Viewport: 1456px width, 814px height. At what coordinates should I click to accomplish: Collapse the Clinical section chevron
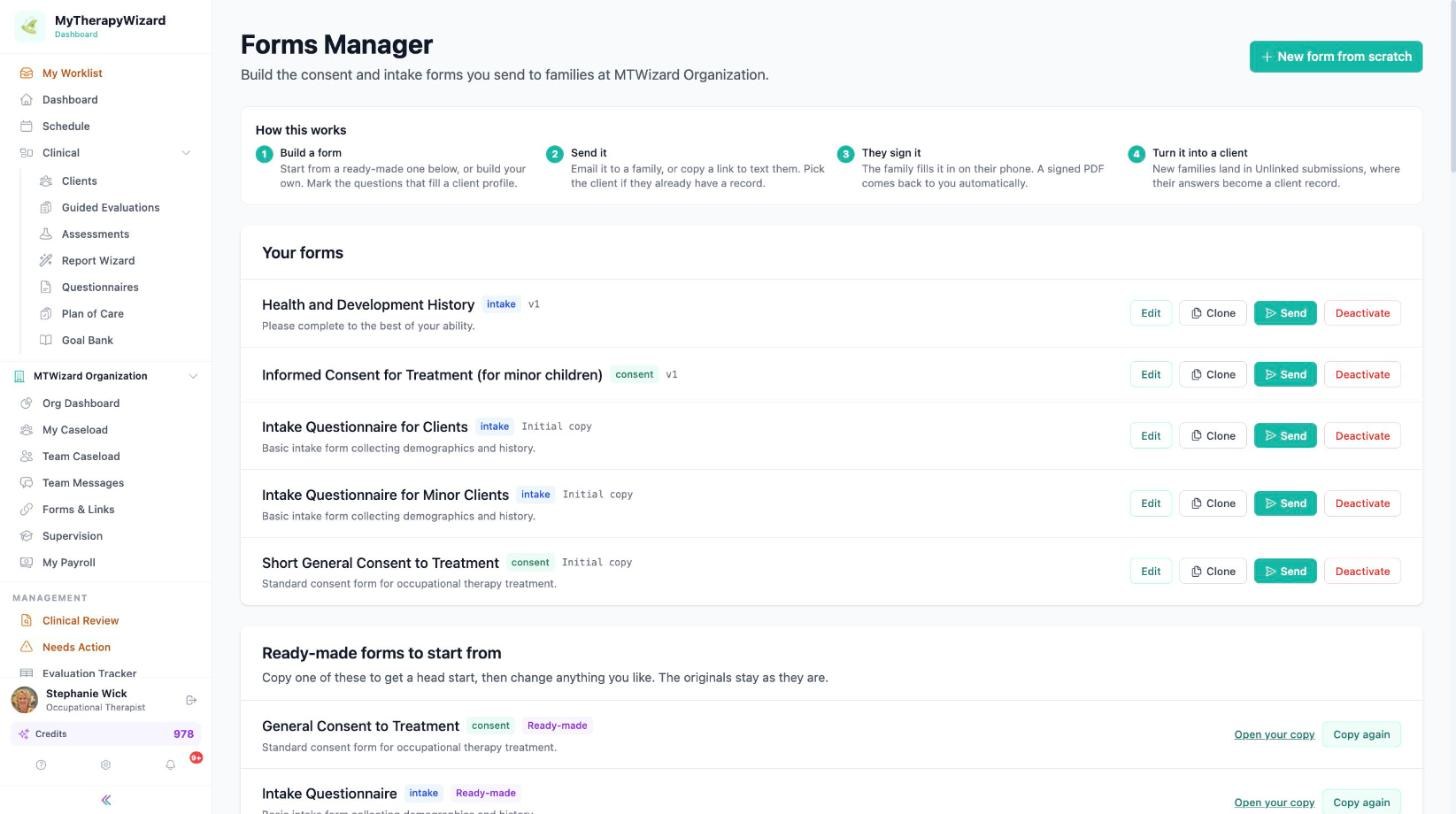coord(185,153)
